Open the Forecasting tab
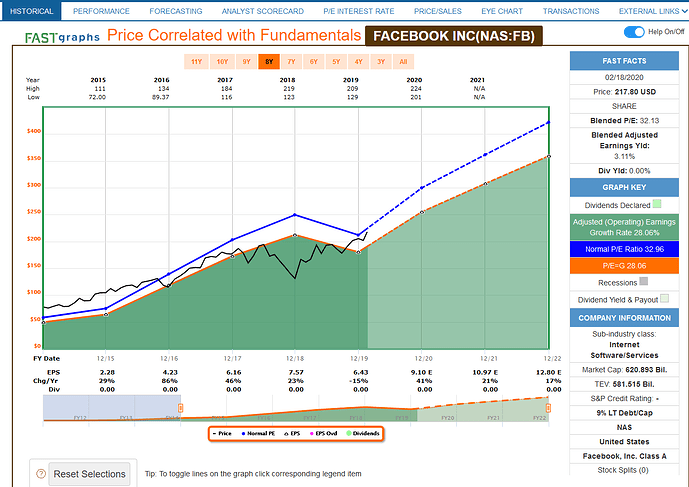689x487 pixels. (x=176, y=11)
